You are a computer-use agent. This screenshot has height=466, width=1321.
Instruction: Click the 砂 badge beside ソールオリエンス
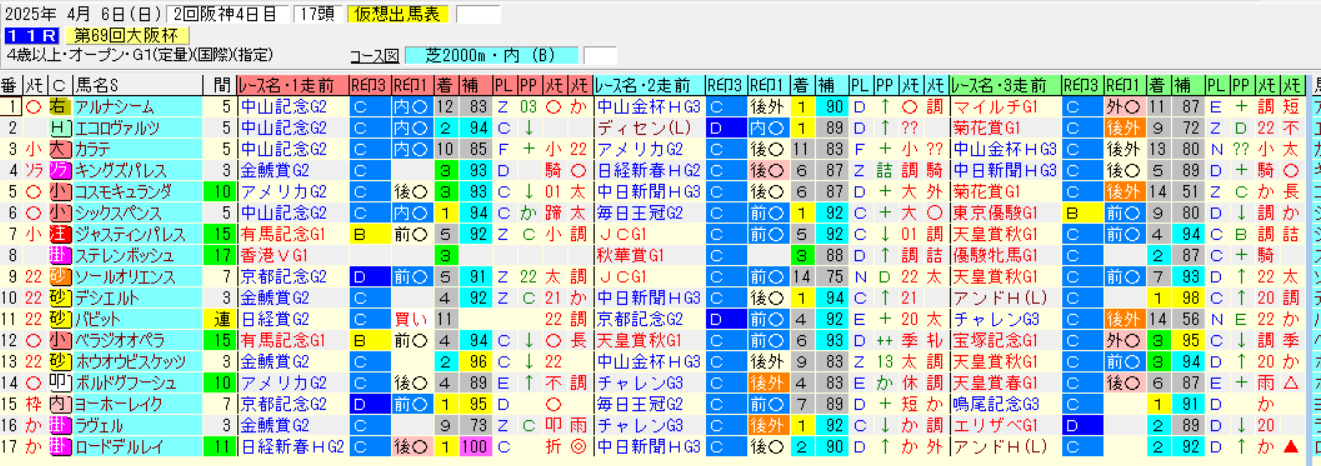click(59, 277)
